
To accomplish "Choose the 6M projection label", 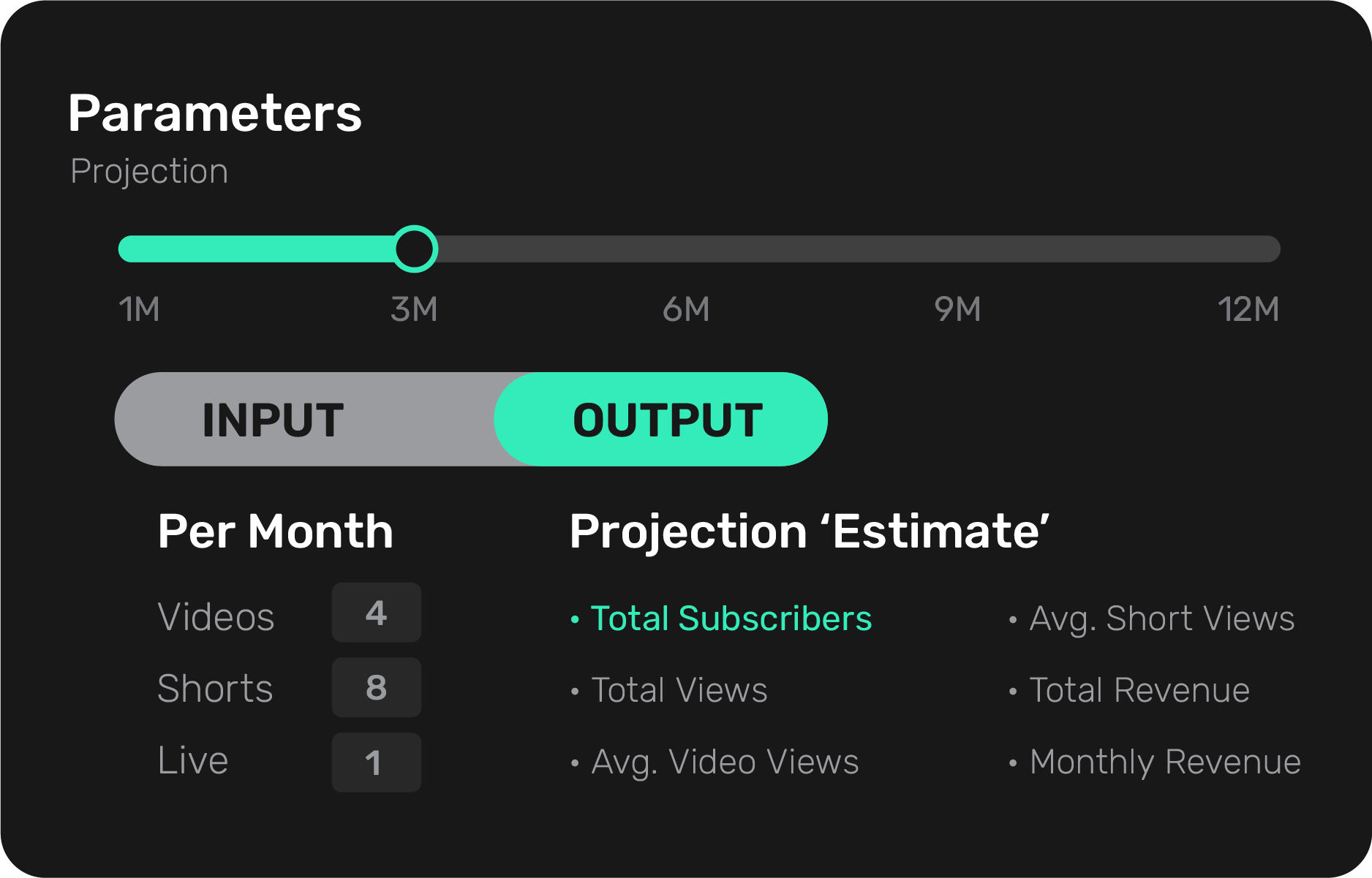I will click(x=686, y=310).
